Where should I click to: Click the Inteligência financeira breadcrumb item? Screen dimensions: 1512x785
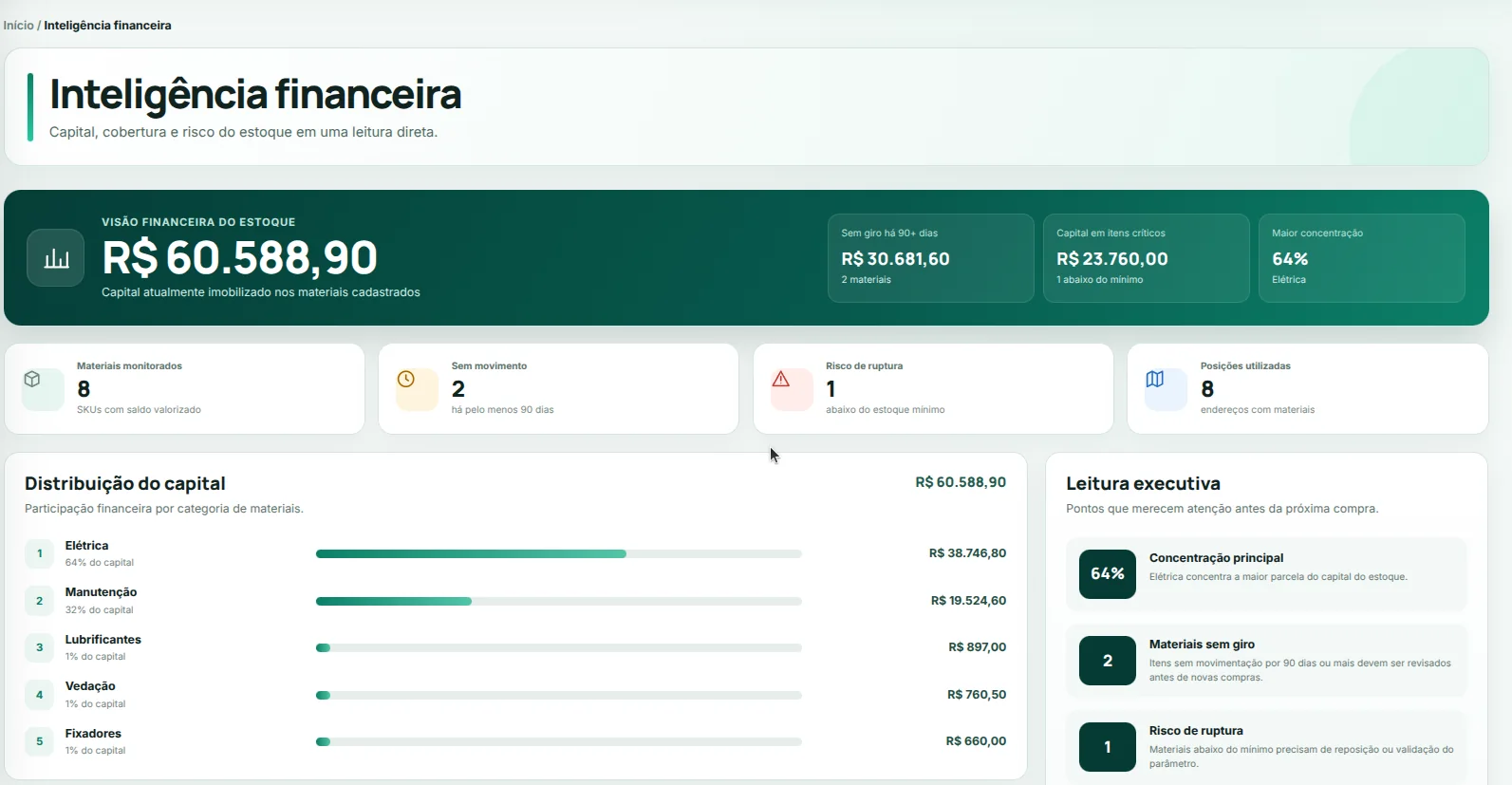[107, 26]
